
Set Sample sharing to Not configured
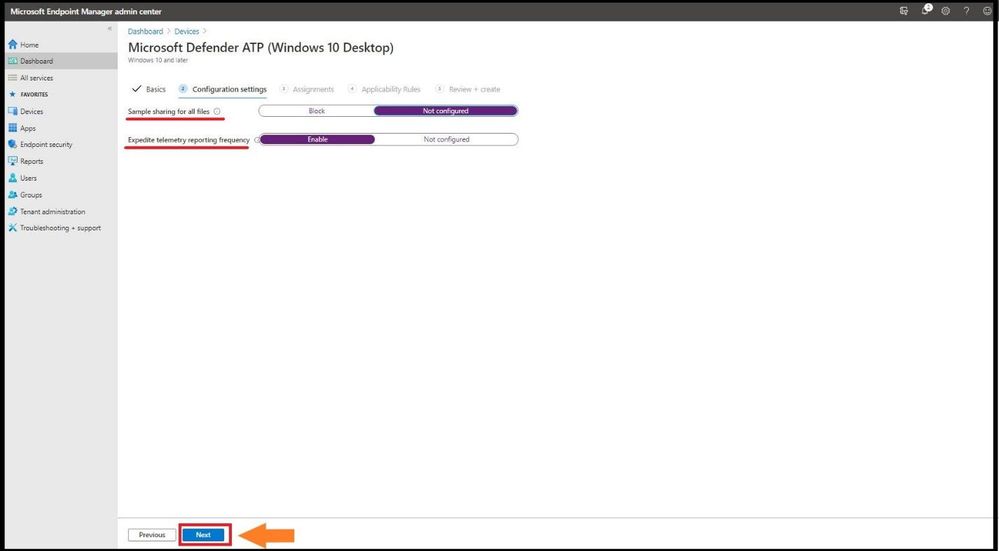click(x=445, y=111)
